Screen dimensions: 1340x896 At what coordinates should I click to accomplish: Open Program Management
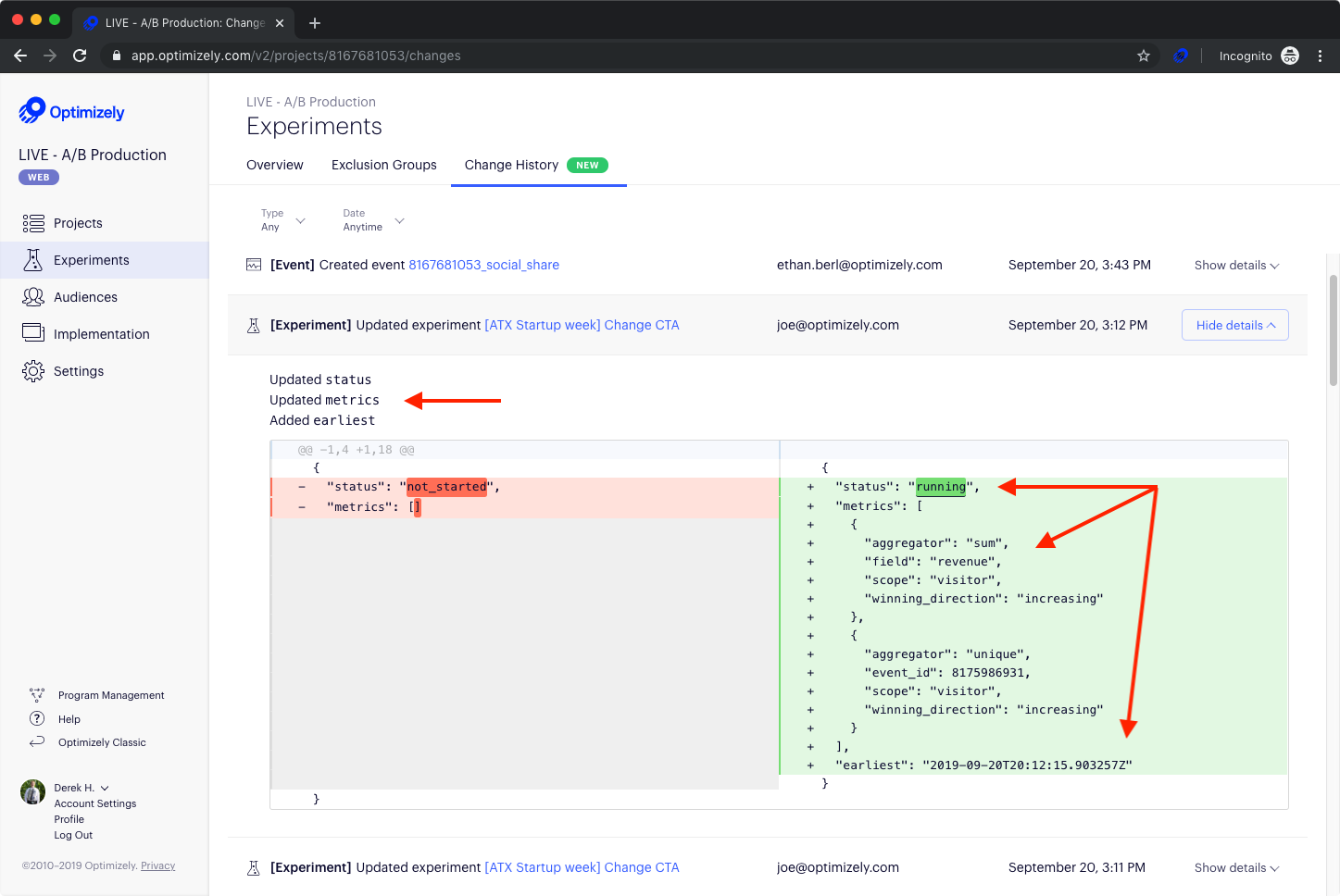pyautogui.click(x=111, y=695)
